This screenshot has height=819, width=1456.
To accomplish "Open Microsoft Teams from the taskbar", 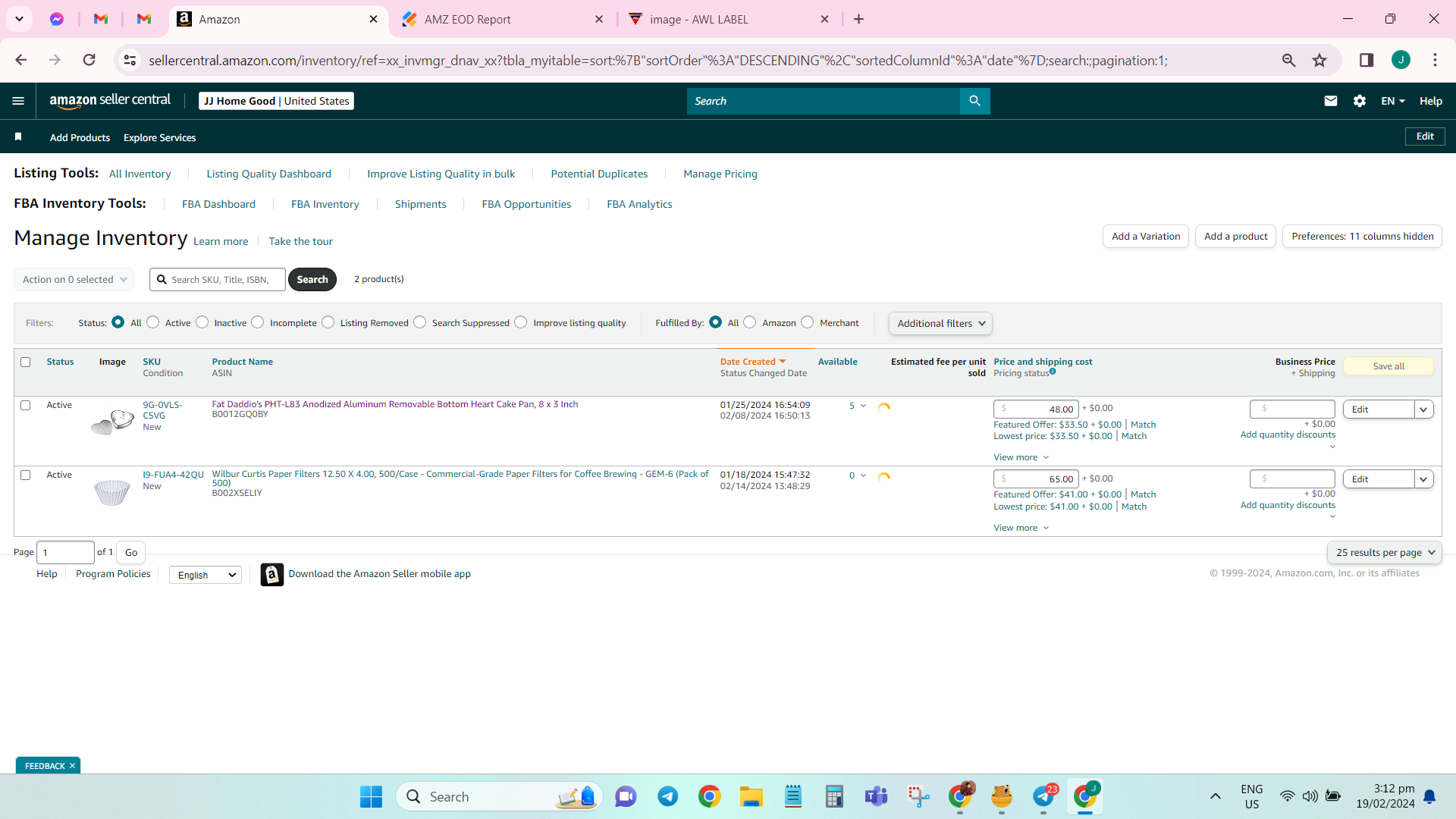I will tap(876, 796).
